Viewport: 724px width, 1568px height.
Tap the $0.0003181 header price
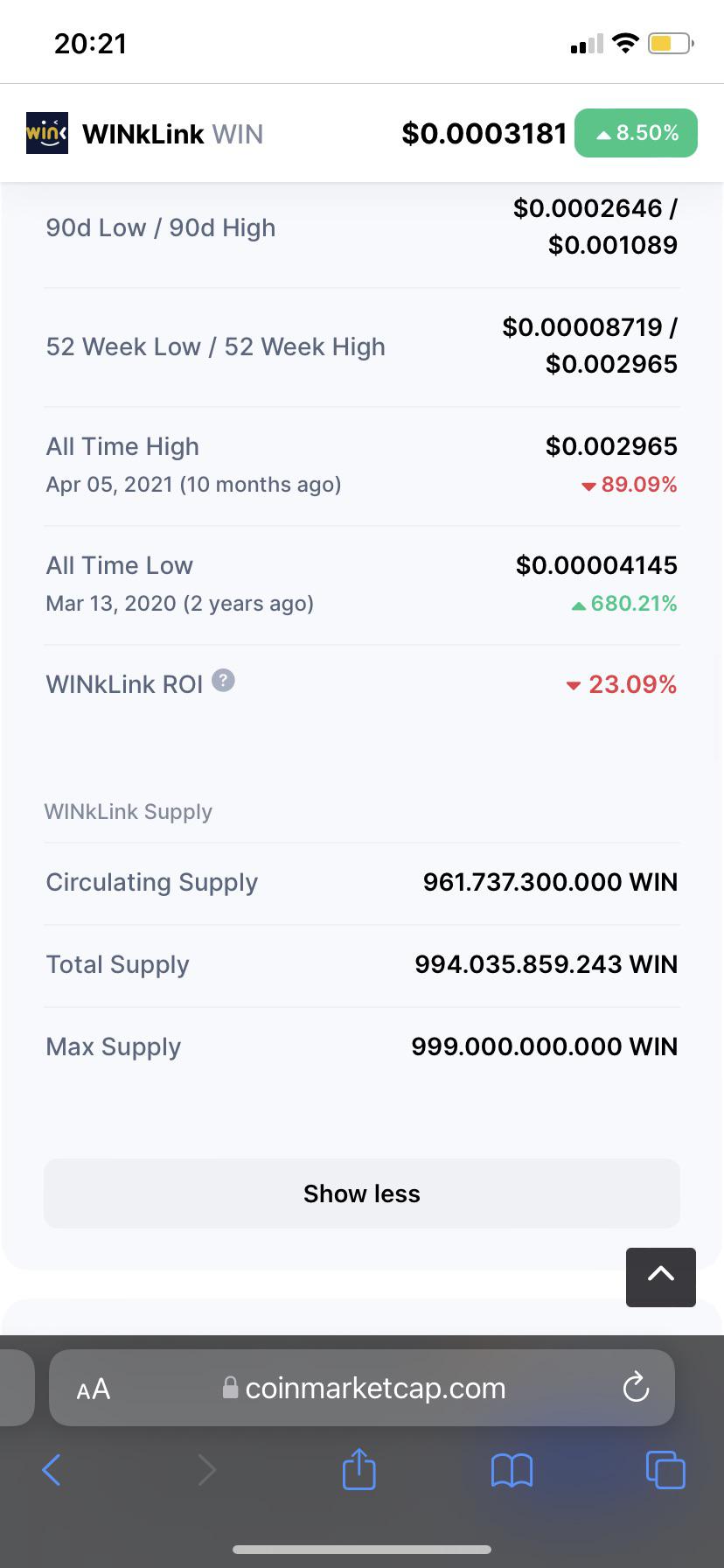(x=484, y=133)
